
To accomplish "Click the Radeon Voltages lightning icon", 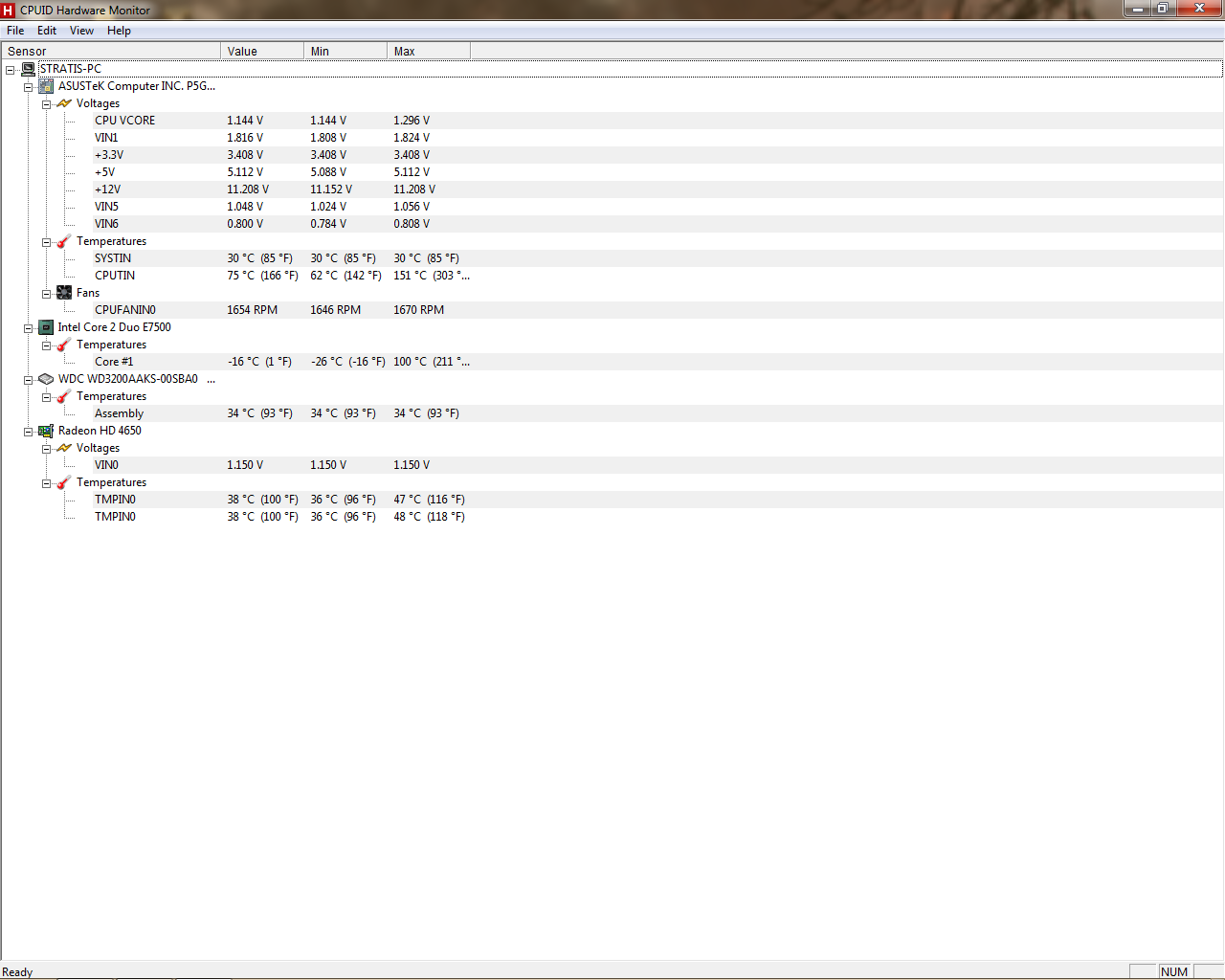I will pos(64,448).
